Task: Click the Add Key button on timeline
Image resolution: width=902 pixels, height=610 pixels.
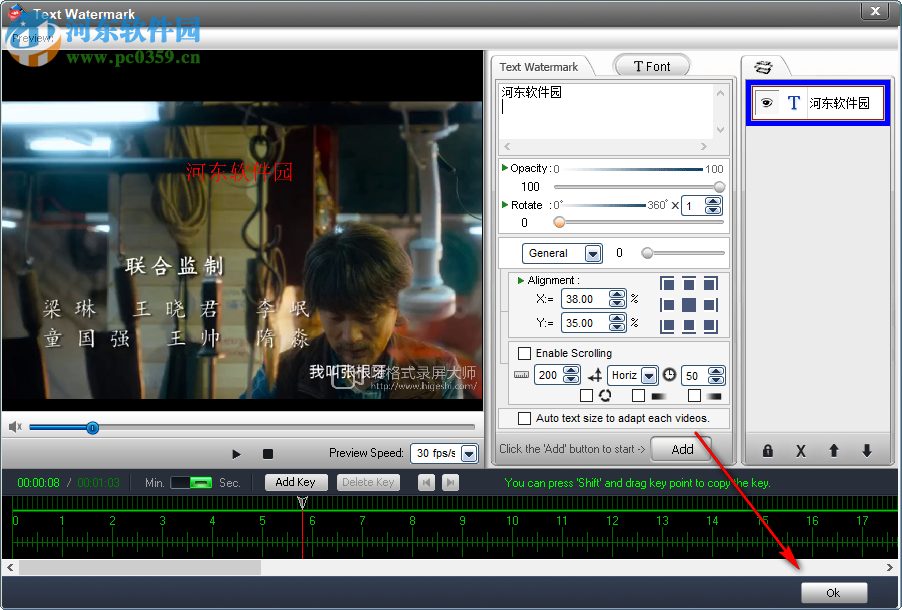Action: [296, 482]
